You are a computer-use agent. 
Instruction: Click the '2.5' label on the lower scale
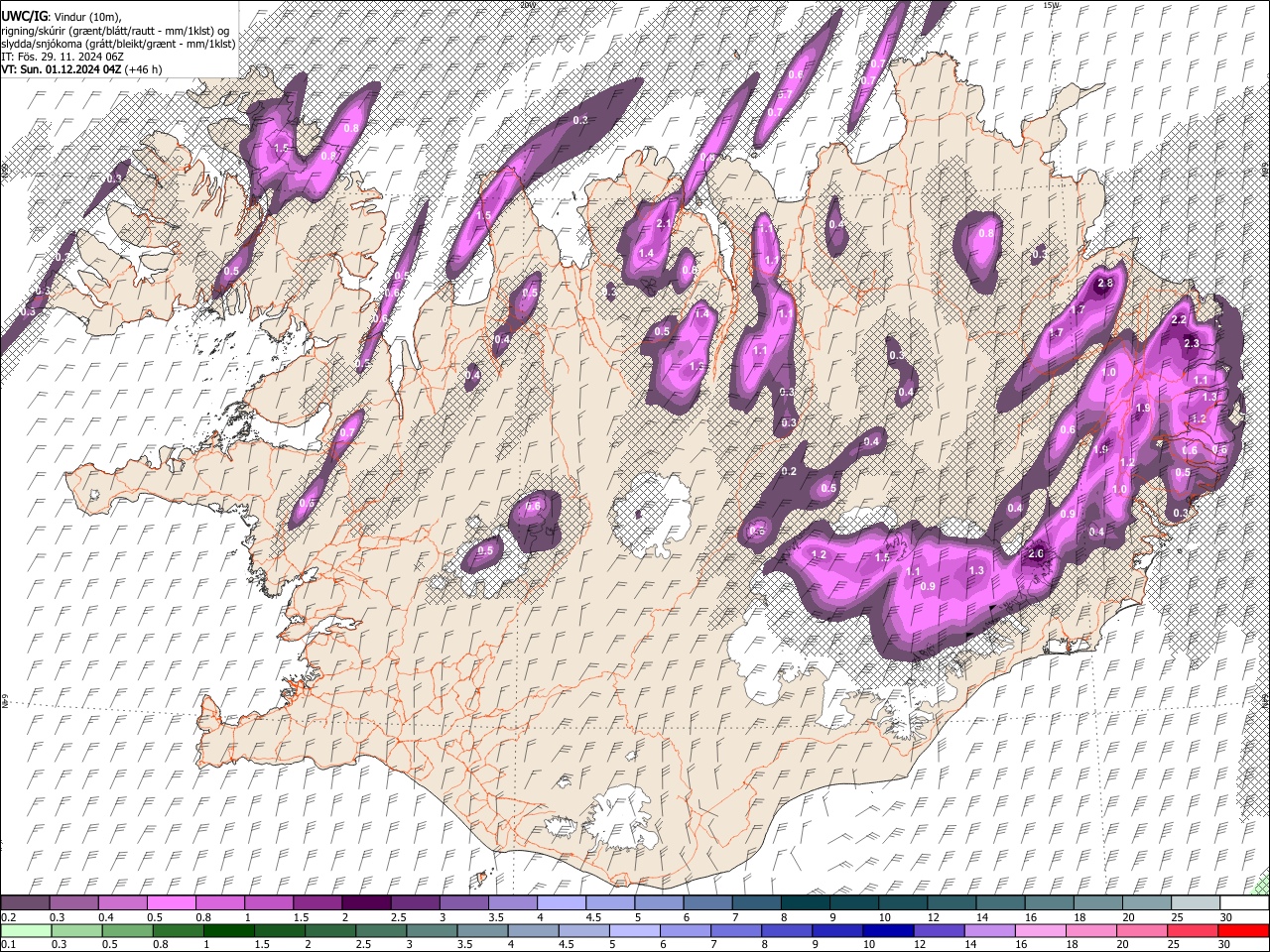click(362, 945)
